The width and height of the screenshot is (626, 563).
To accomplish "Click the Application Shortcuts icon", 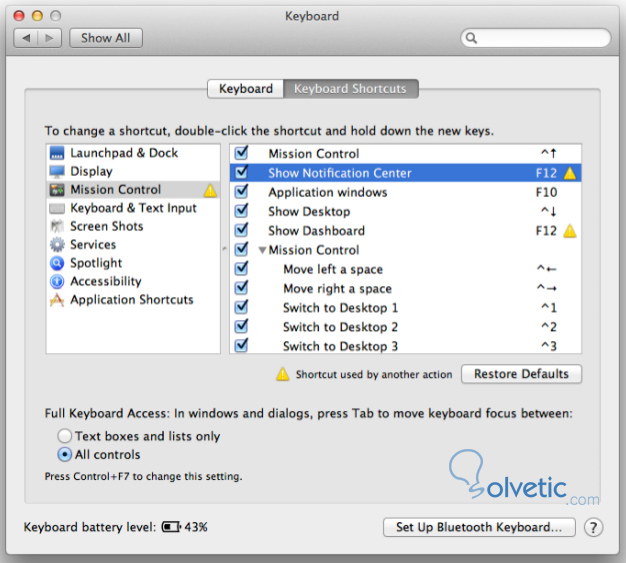I will point(57,299).
